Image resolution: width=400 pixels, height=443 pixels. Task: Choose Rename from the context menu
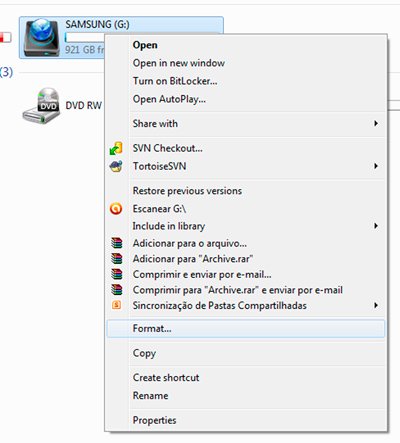(x=246, y=396)
